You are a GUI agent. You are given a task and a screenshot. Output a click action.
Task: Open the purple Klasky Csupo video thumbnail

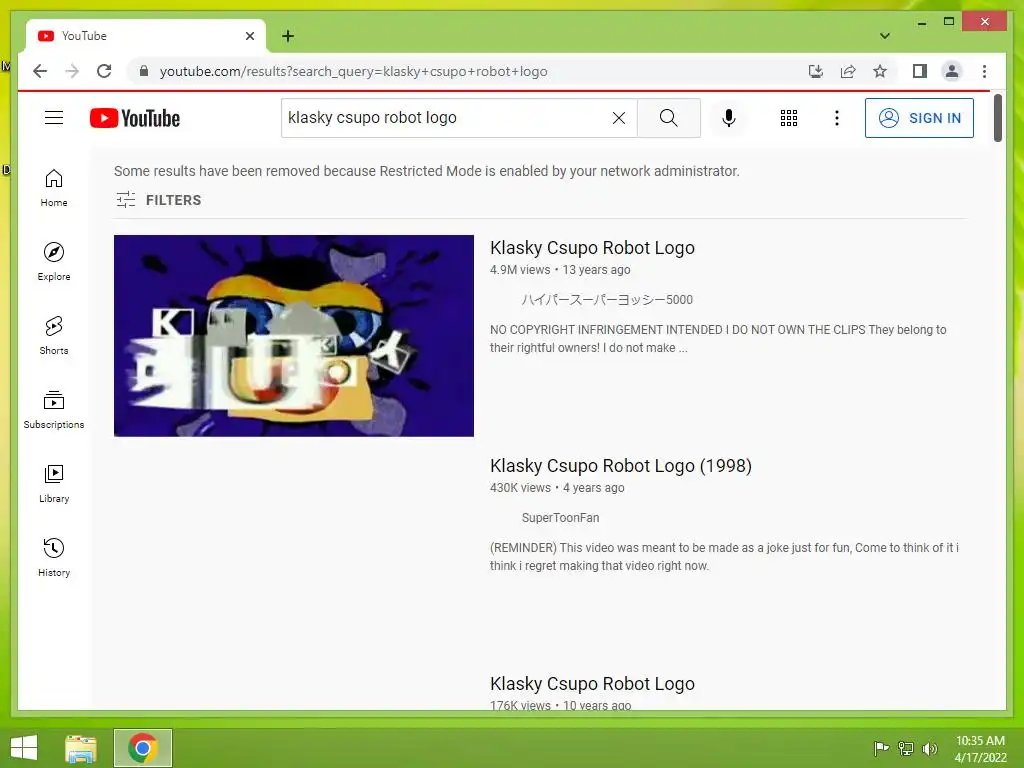pos(294,336)
